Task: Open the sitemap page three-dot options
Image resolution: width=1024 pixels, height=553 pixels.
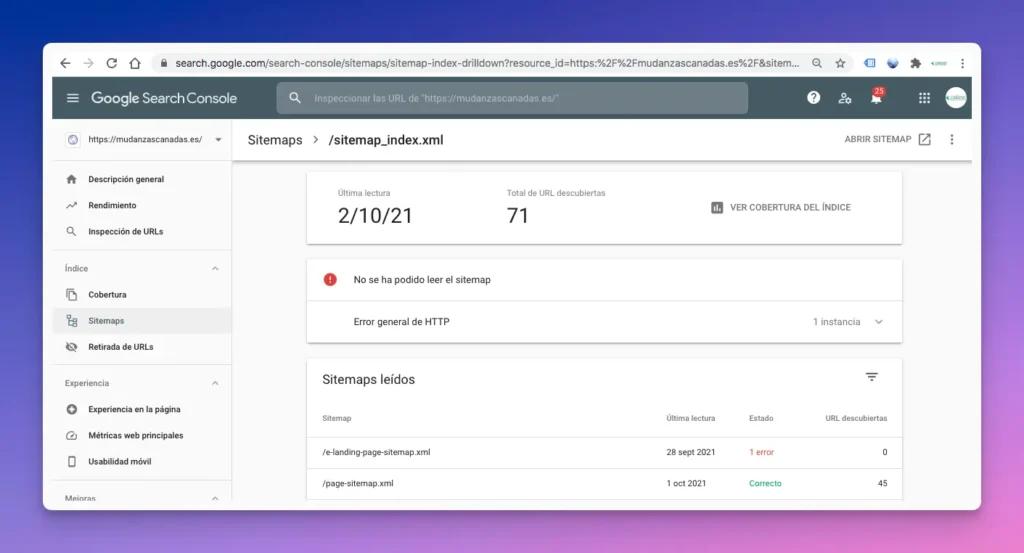Action: (952, 140)
